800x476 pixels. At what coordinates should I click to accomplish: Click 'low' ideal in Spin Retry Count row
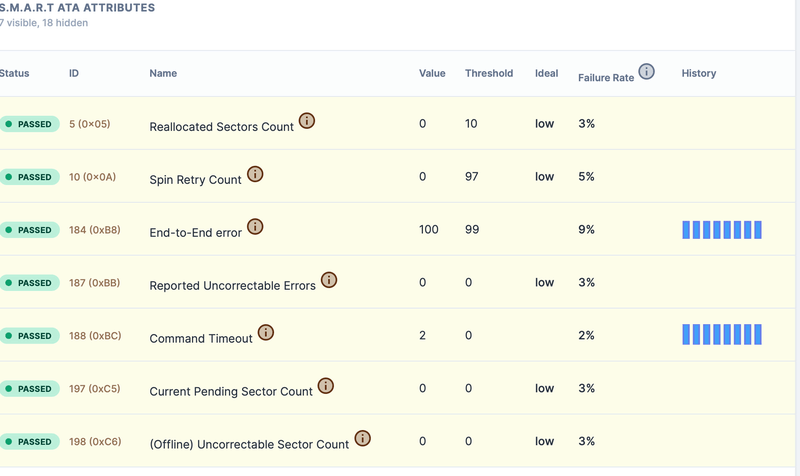coord(544,177)
